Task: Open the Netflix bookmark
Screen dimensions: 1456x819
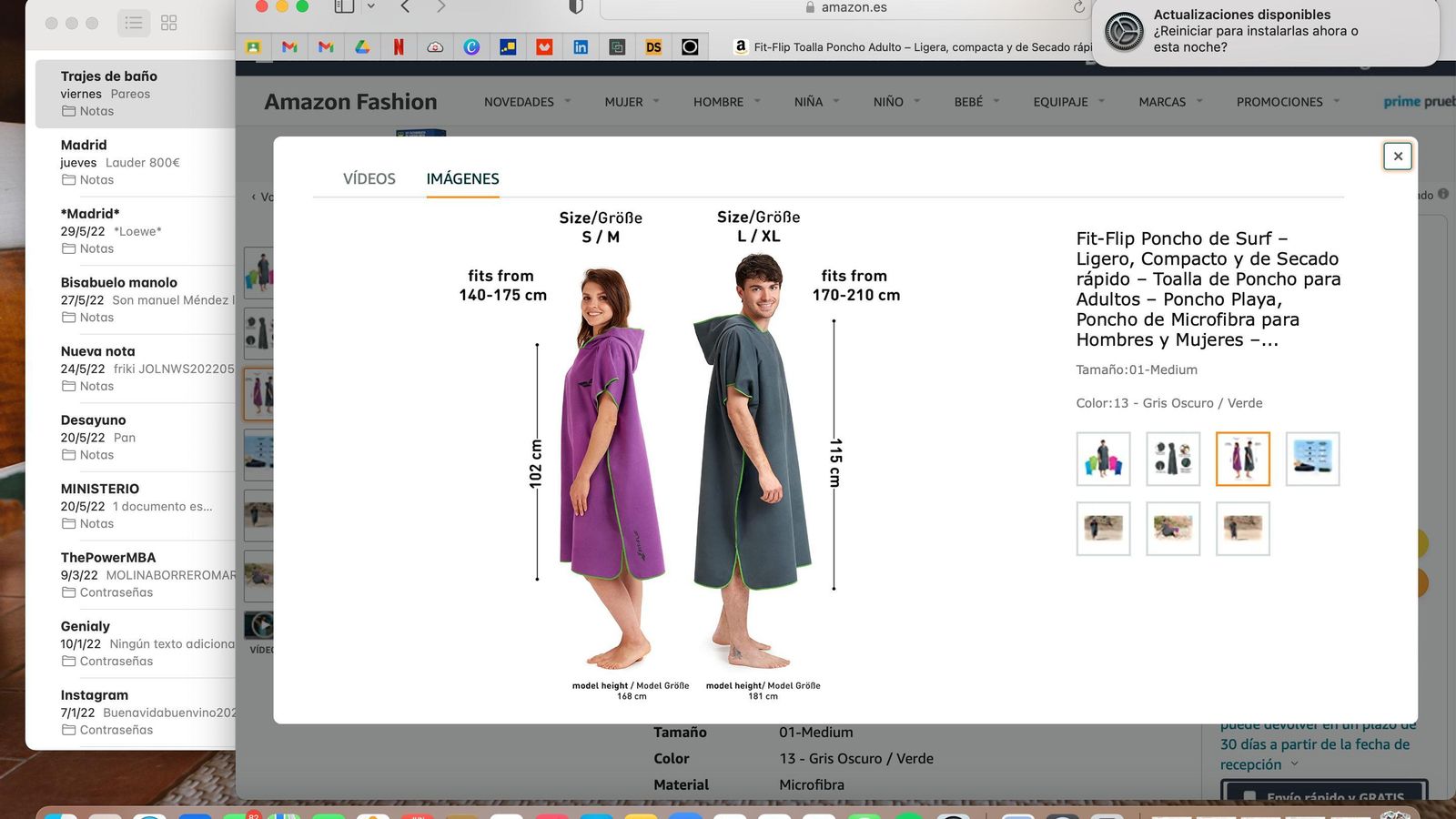Action: pyautogui.click(x=399, y=46)
